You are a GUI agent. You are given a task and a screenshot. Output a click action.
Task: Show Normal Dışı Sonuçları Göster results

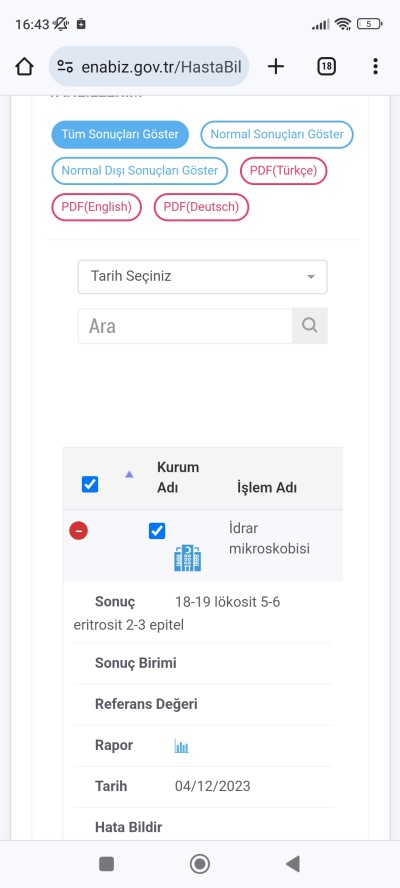(x=140, y=170)
